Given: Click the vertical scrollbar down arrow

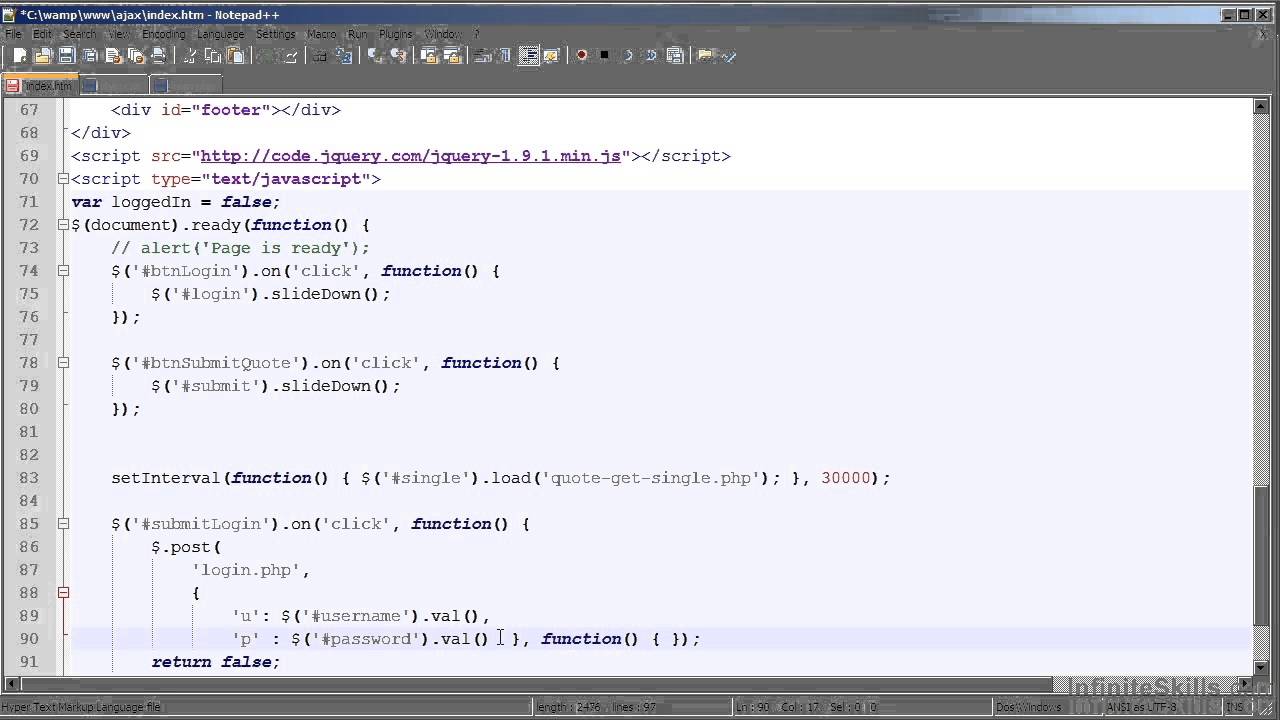Looking at the screenshot, I should 1262,666.
